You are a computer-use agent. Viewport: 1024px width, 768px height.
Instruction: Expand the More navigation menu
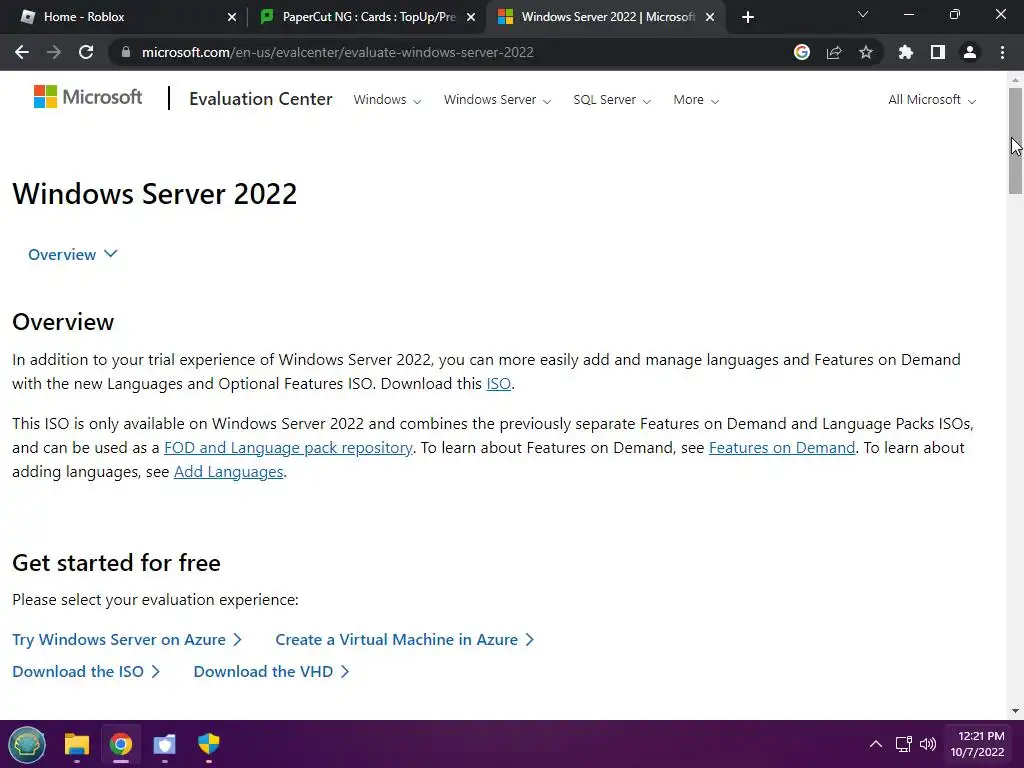click(x=696, y=100)
